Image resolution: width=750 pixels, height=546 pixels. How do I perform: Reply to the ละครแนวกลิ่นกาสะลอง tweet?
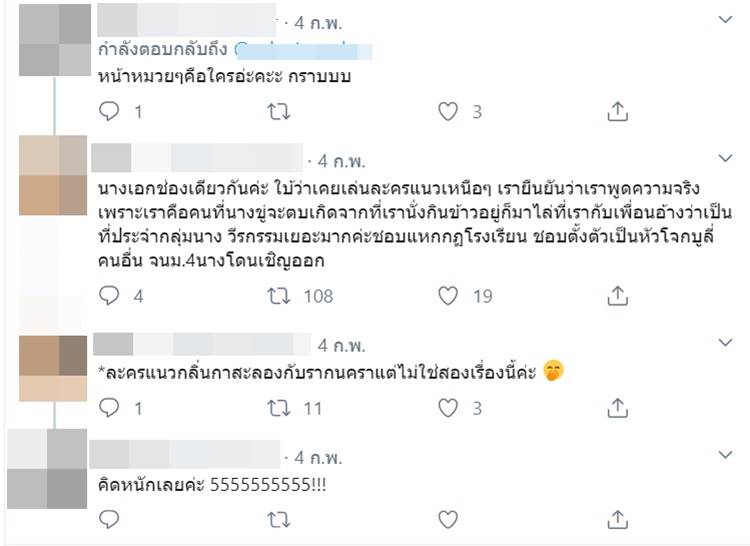(x=110, y=408)
